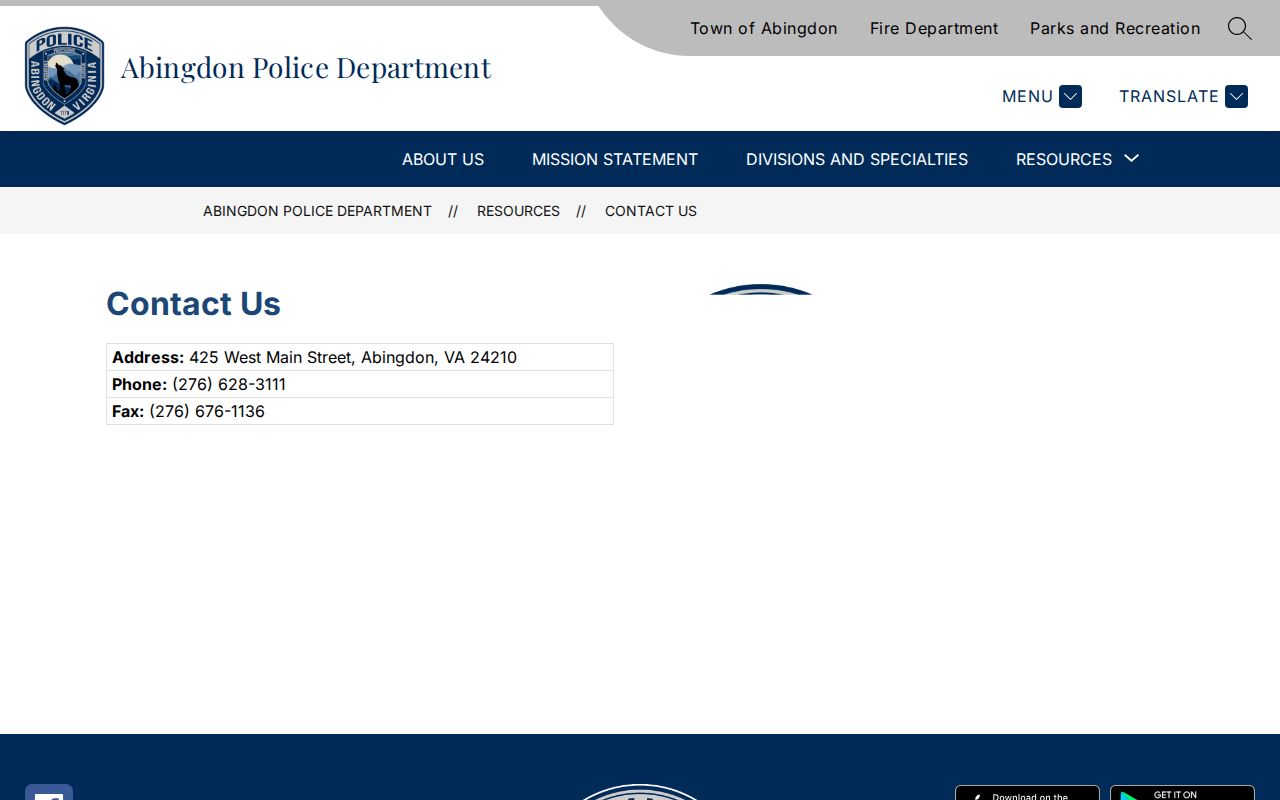Go to Fire Department link
Image resolution: width=1280 pixels, height=800 pixels.
click(x=934, y=28)
